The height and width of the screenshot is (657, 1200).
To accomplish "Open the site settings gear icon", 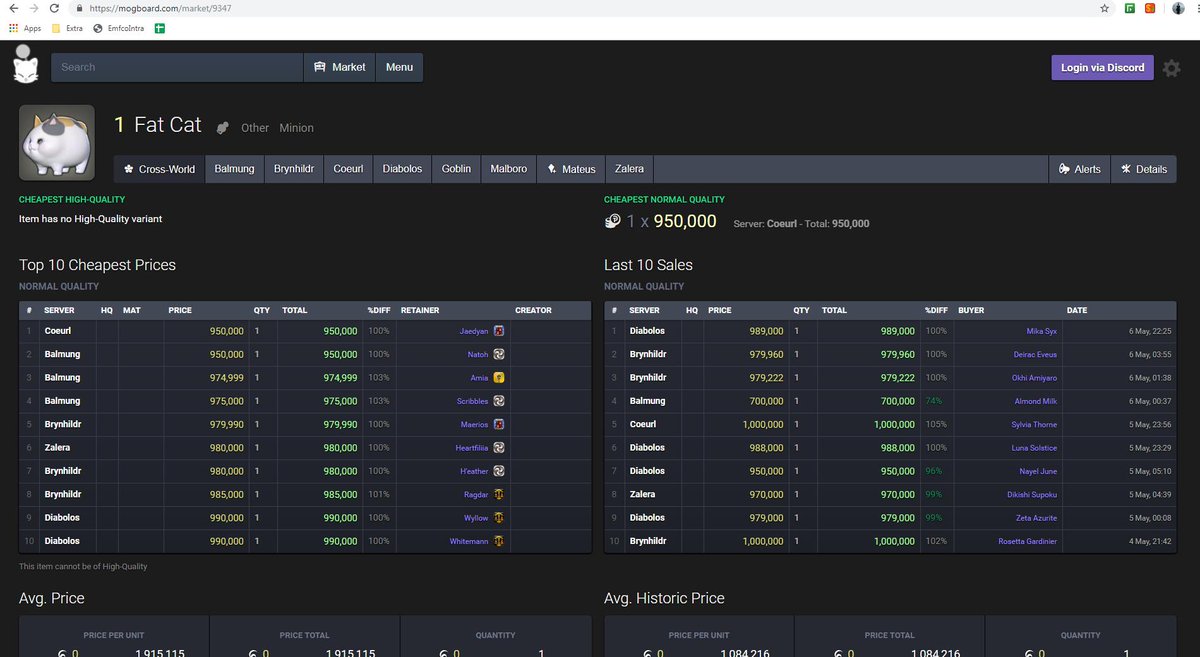I will tap(1172, 68).
